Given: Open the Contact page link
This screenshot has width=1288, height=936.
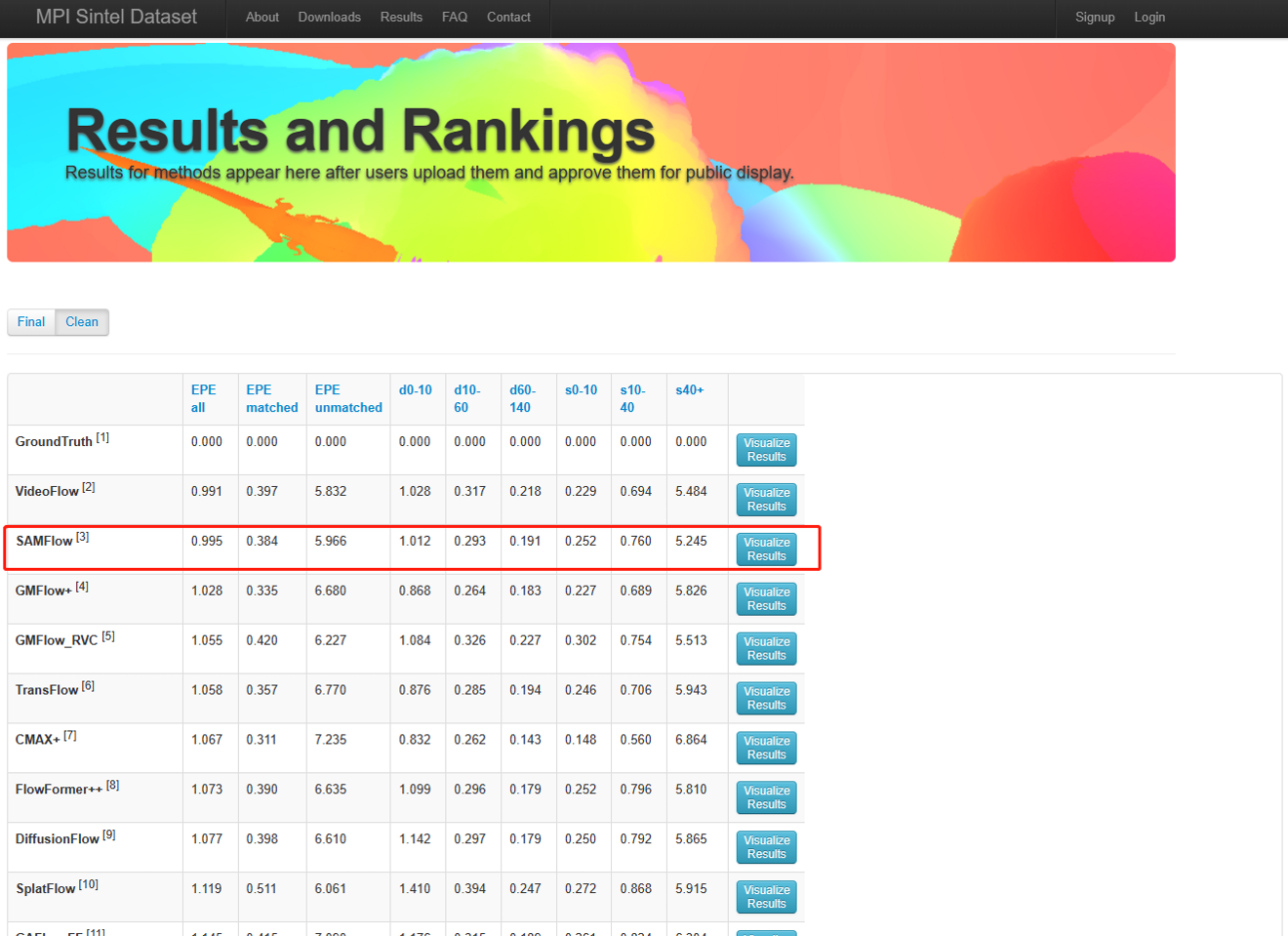Looking at the screenshot, I should pos(508,18).
